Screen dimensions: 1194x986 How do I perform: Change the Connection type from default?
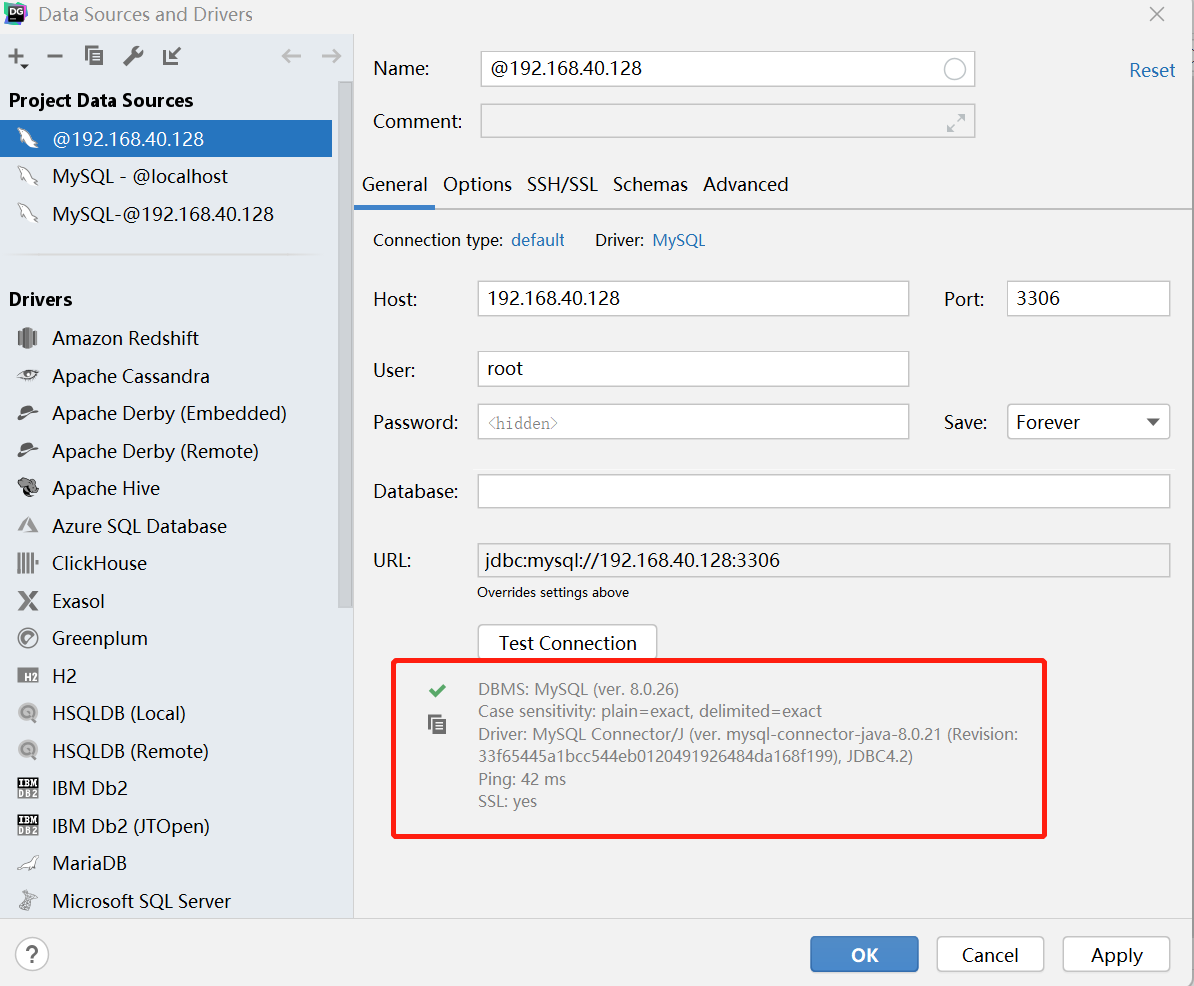click(x=537, y=240)
